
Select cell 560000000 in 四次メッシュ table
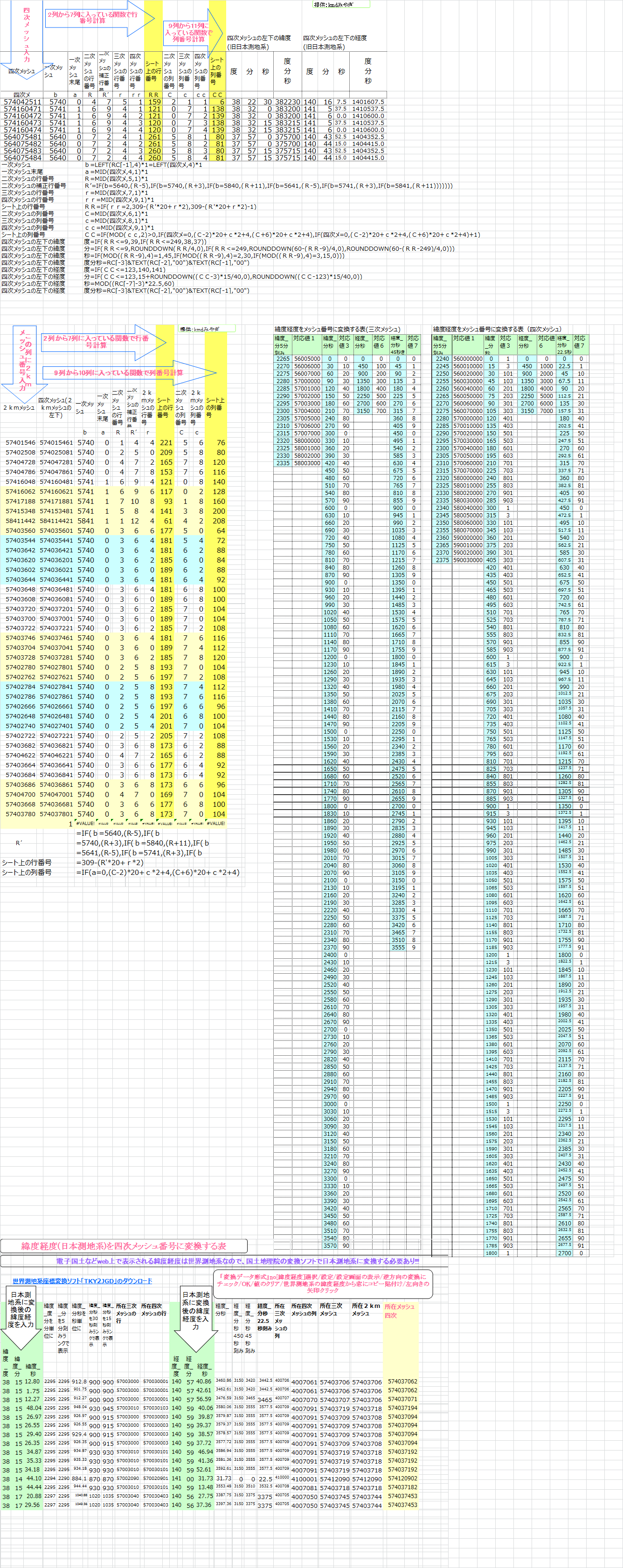pyautogui.click(x=468, y=358)
